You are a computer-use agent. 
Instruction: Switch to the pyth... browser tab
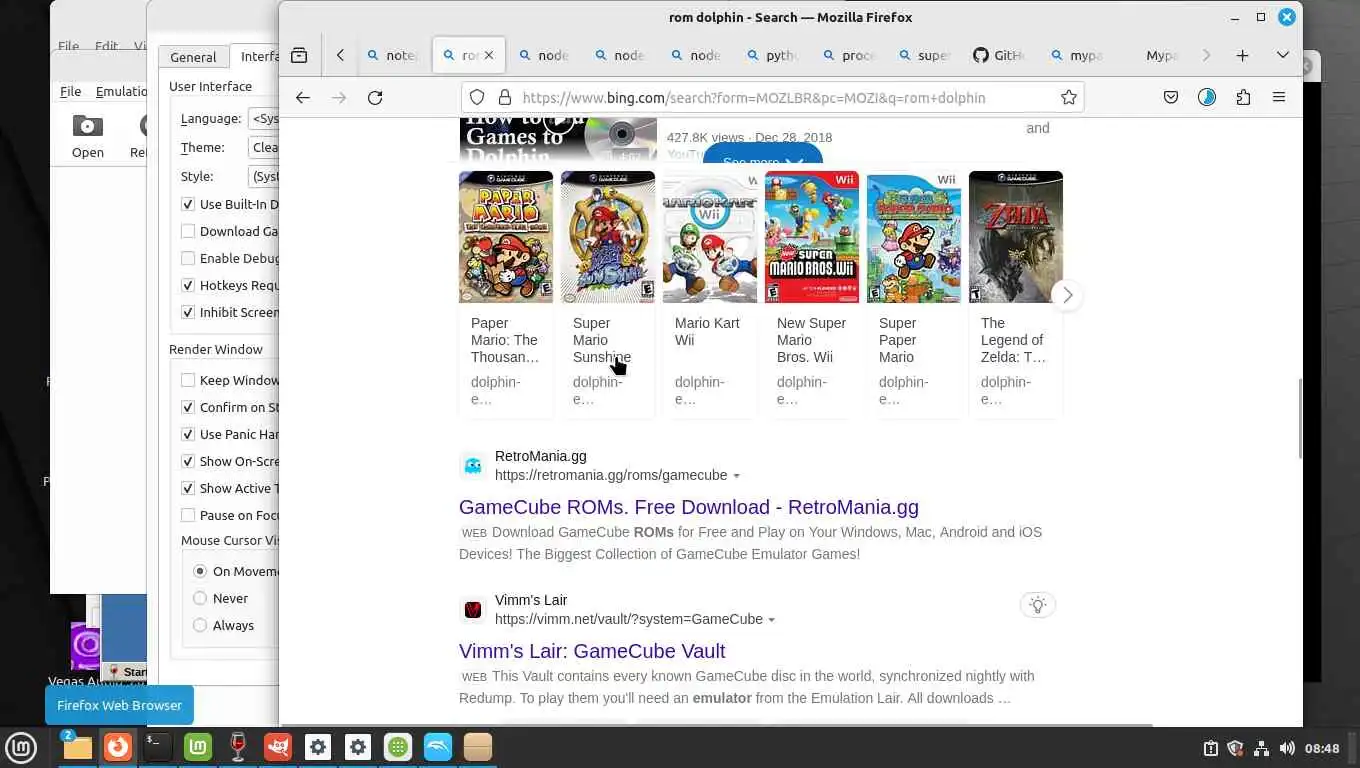coord(771,55)
